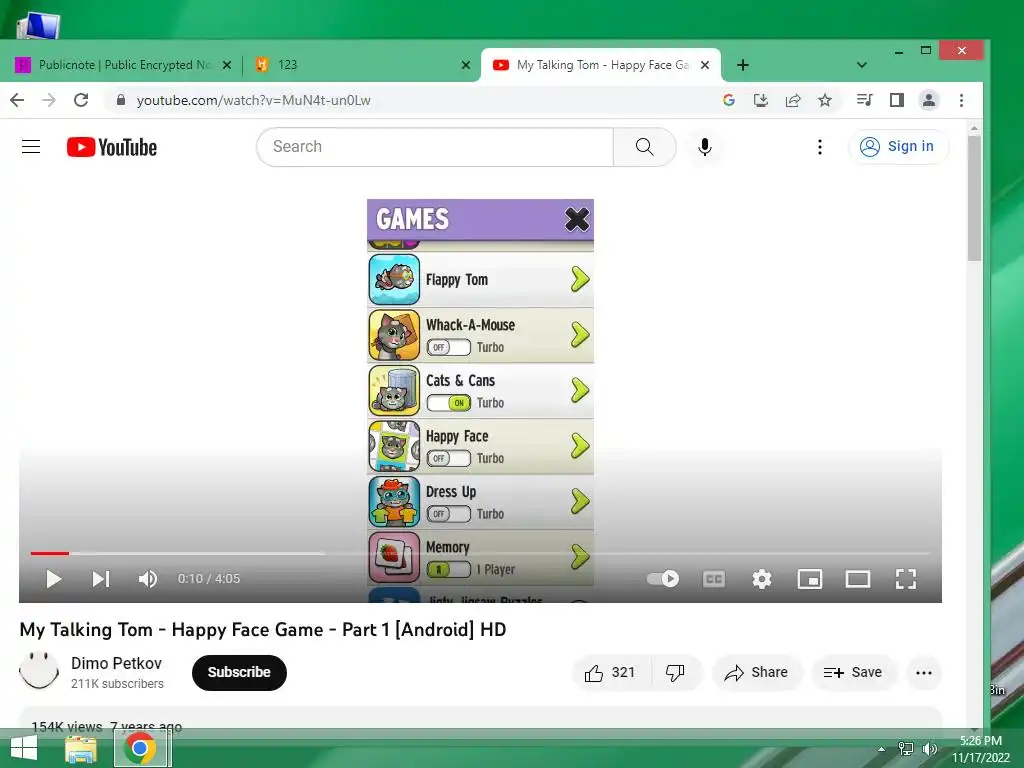Screen dimensions: 1024x768
Task: Click the Google icon in address bar
Action: click(729, 100)
